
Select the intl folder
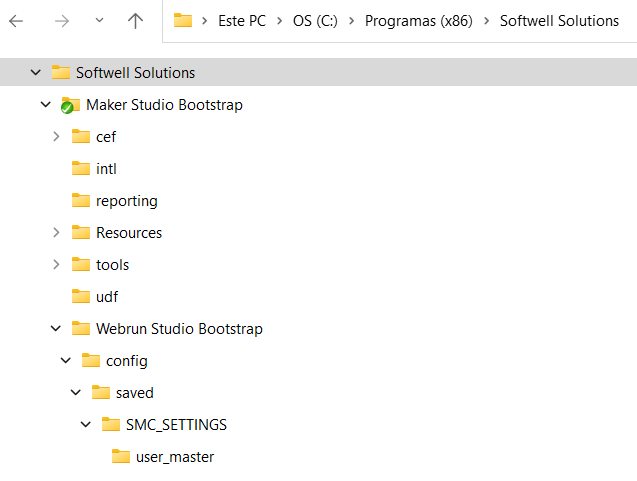point(106,168)
